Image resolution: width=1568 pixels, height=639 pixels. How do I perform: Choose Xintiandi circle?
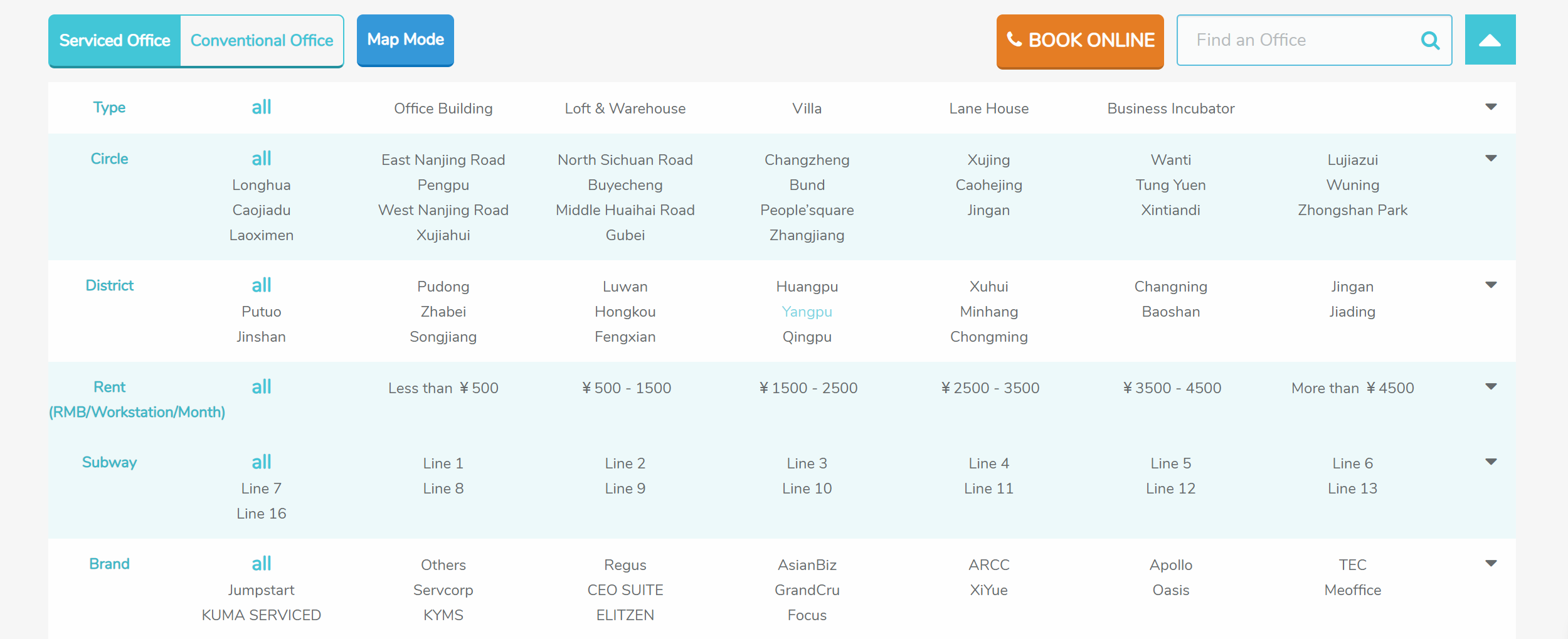(x=1171, y=210)
